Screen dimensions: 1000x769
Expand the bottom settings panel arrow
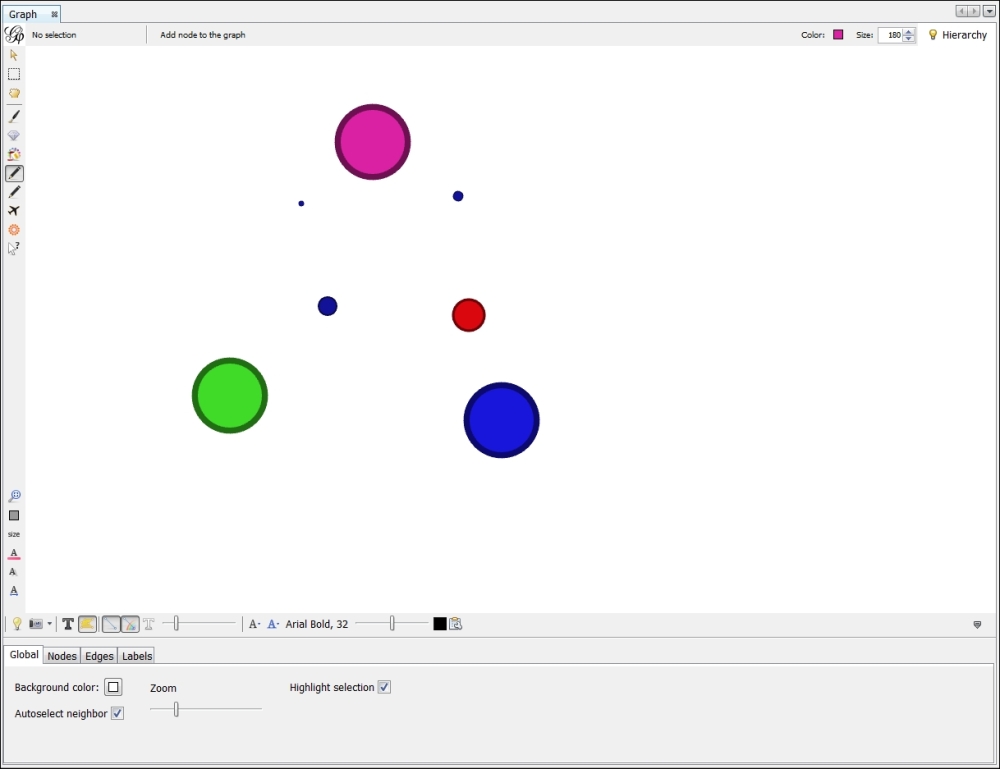point(977,624)
